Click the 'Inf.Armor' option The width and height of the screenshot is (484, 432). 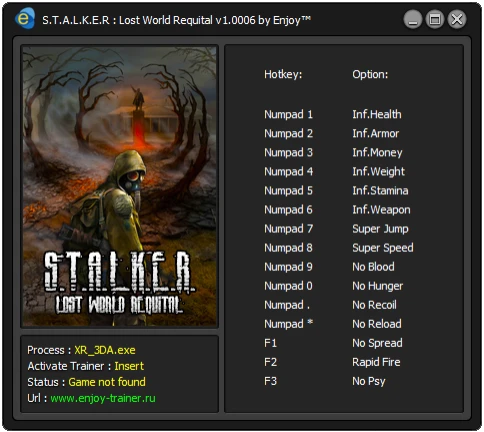tap(375, 133)
